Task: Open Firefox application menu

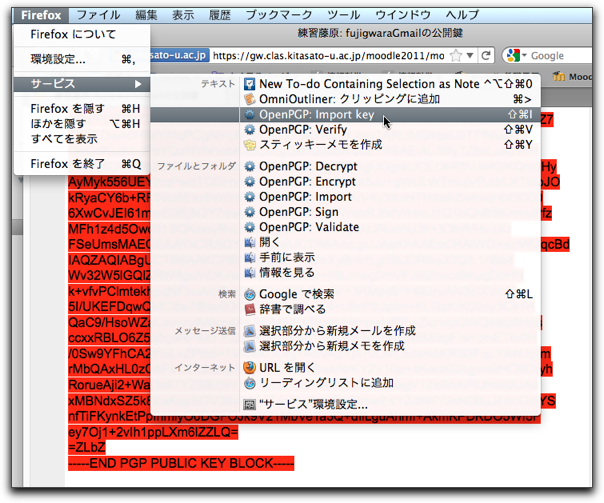Action: [41, 15]
